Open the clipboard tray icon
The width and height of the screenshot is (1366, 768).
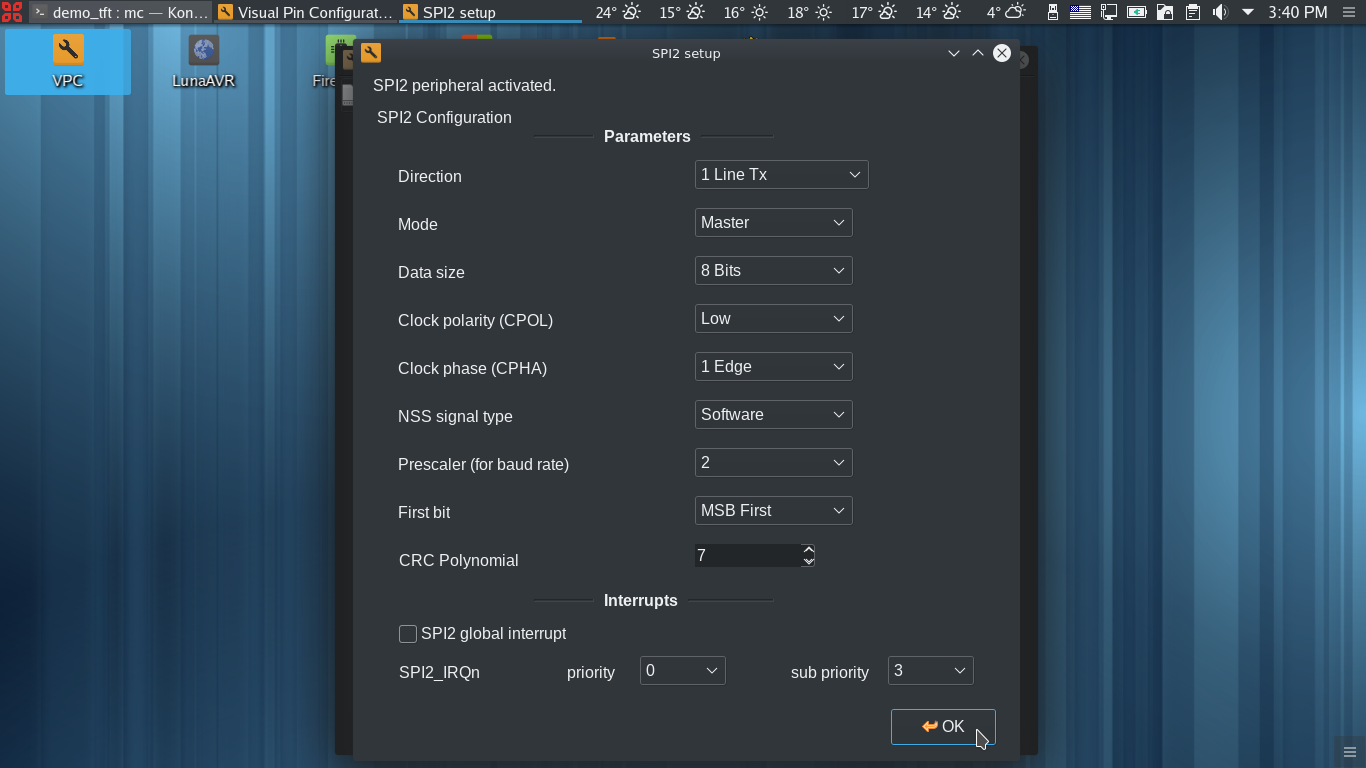pyautogui.click(x=1192, y=12)
